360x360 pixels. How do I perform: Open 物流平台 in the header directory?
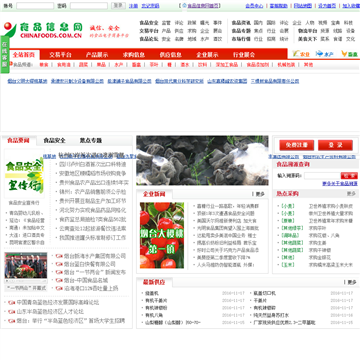click(x=307, y=31)
